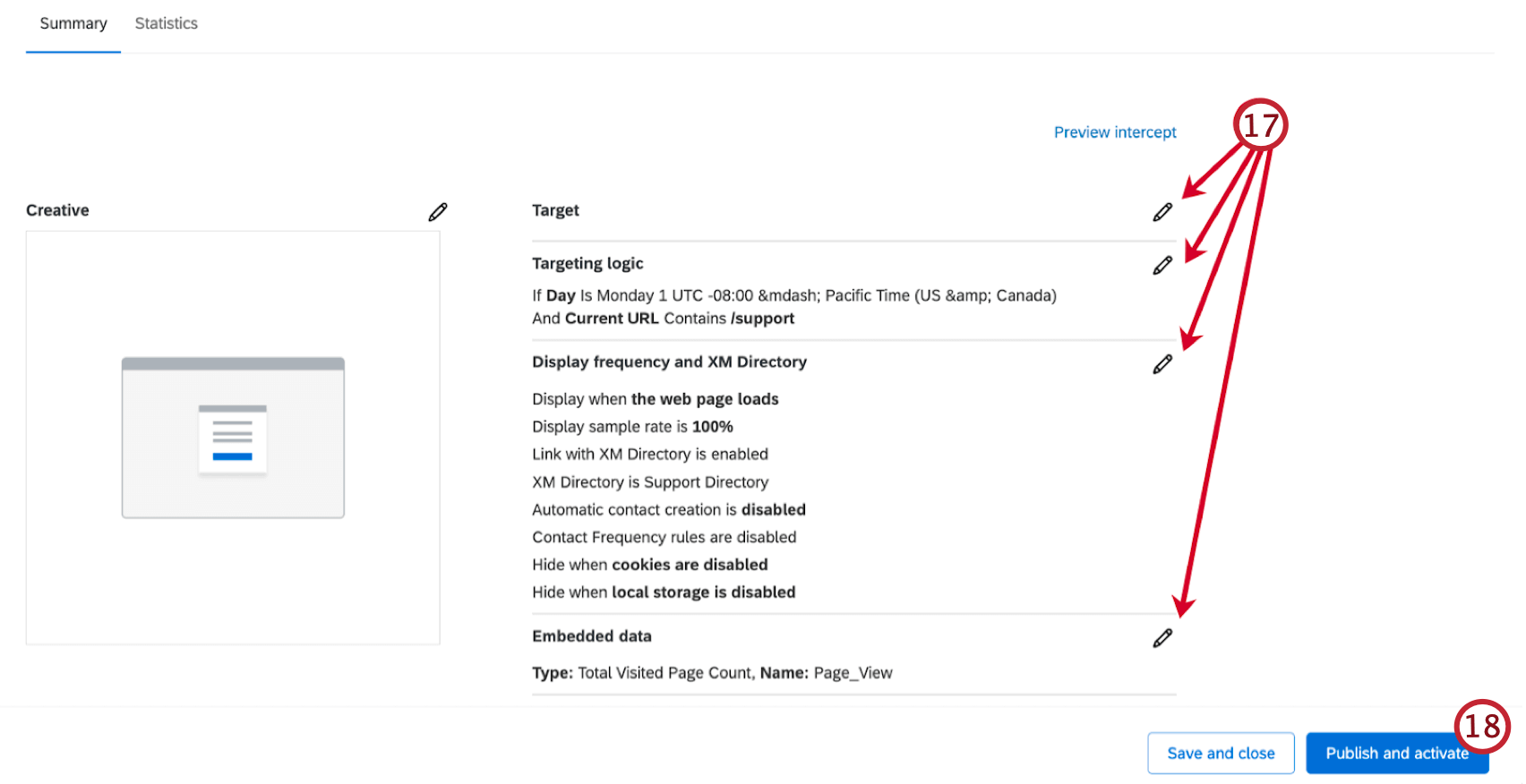Edit the Creative with pencil icon

pyautogui.click(x=438, y=212)
